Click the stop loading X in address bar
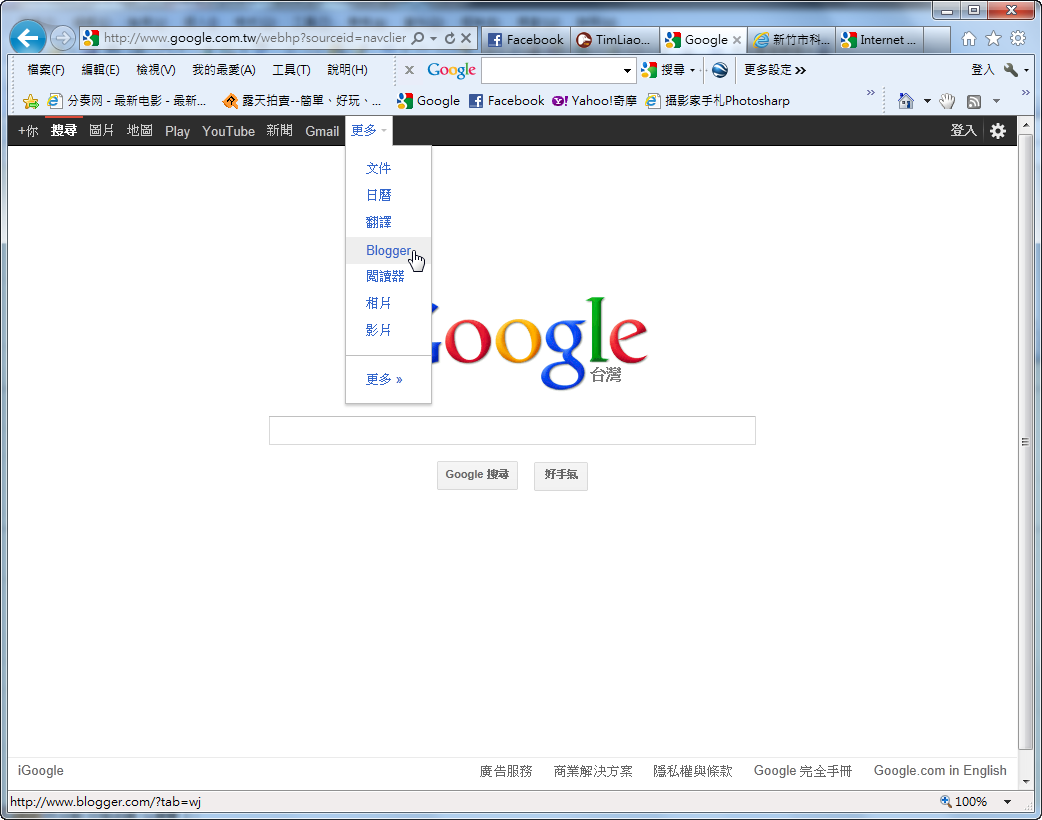Viewport: 1042px width, 820px height. point(467,39)
